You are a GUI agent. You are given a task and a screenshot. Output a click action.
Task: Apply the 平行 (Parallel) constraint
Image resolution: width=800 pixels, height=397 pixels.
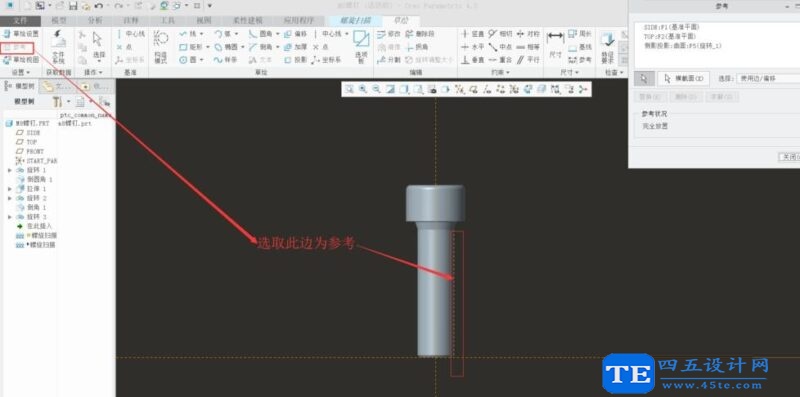pos(528,60)
